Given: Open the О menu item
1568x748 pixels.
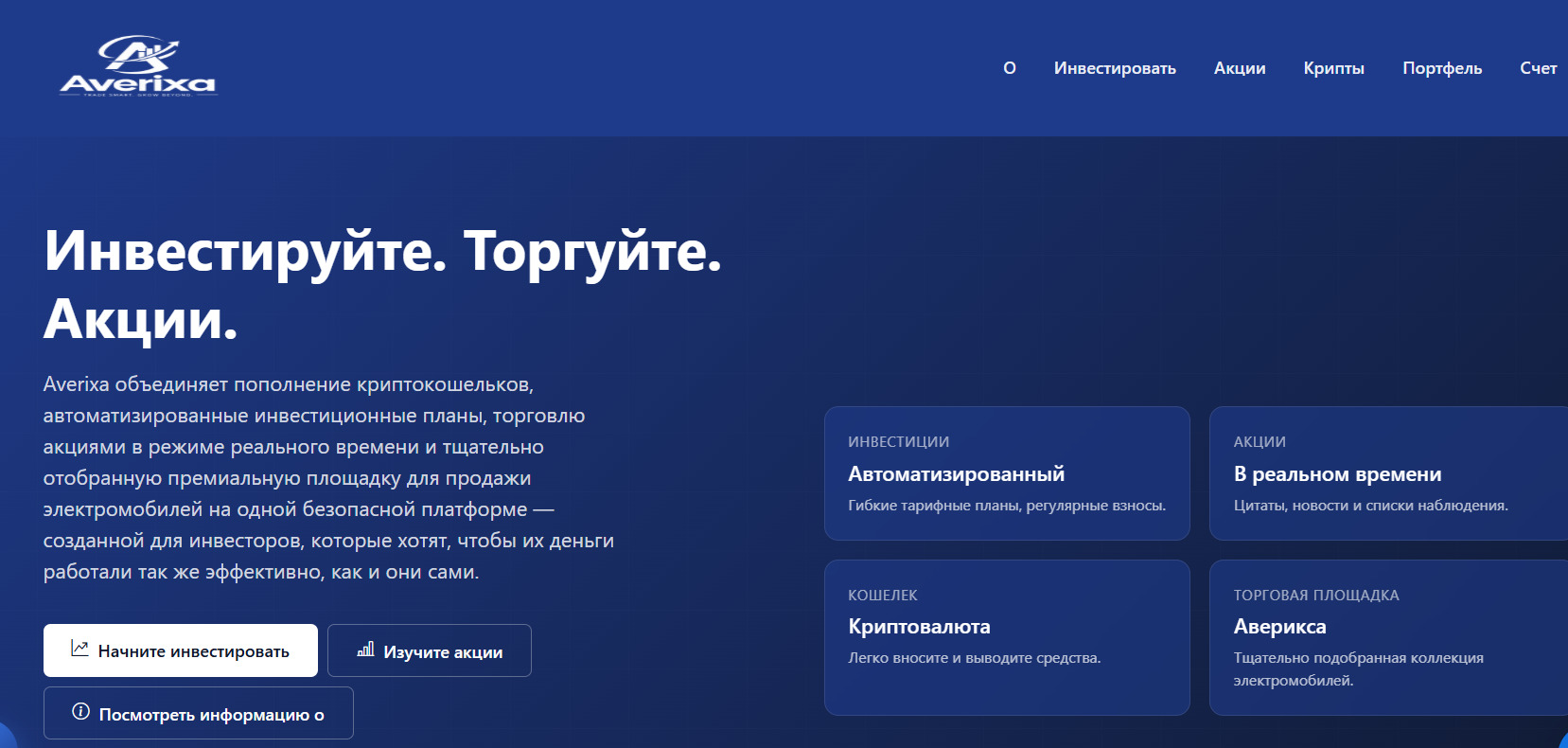Looking at the screenshot, I should [1010, 68].
